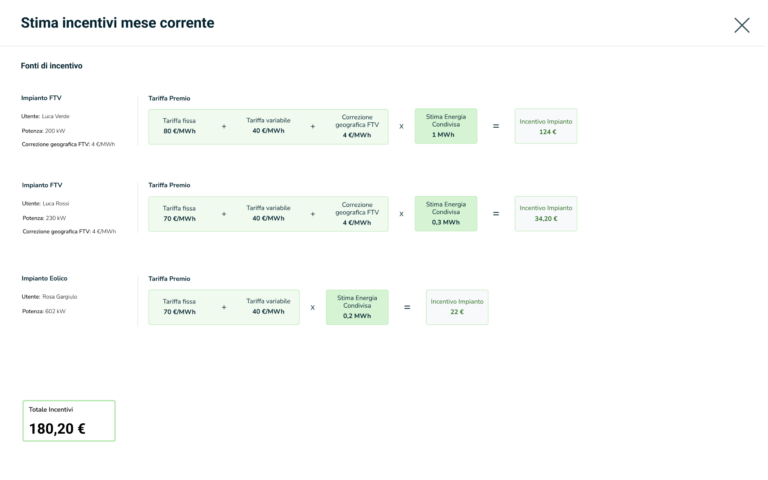Click the Totale Incentivi 180,20 € box
This screenshot has height=480, width=768.
click(x=69, y=421)
